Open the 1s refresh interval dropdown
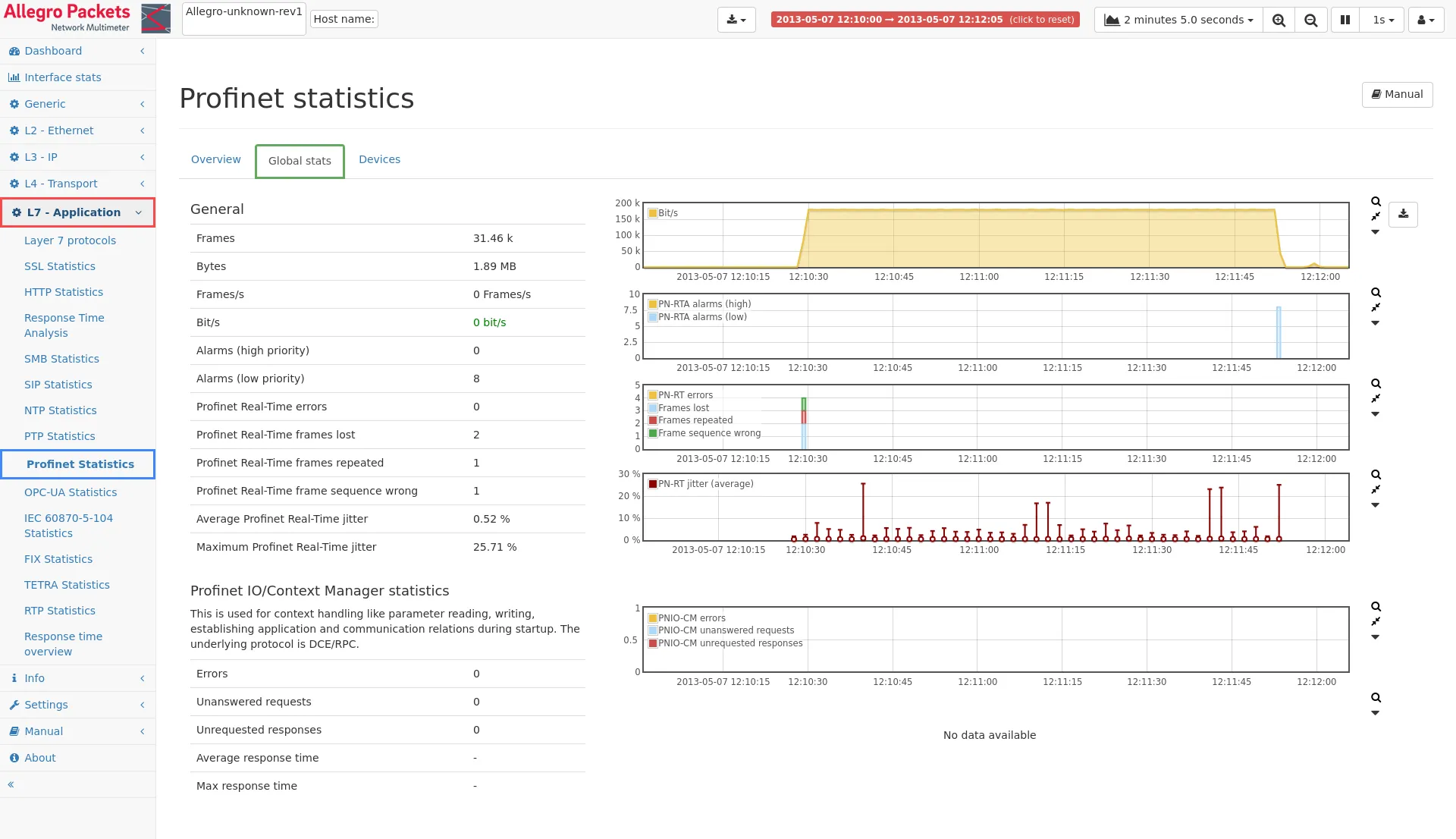This screenshot has width=1456, height=839. pyautogui.click(x=1383, y=20)
